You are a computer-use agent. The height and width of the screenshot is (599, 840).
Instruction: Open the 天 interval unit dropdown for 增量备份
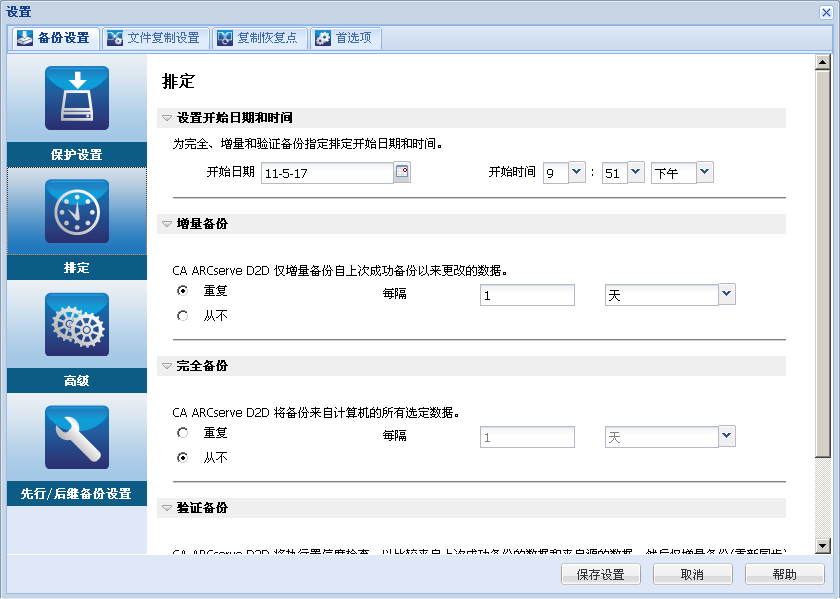727,294
